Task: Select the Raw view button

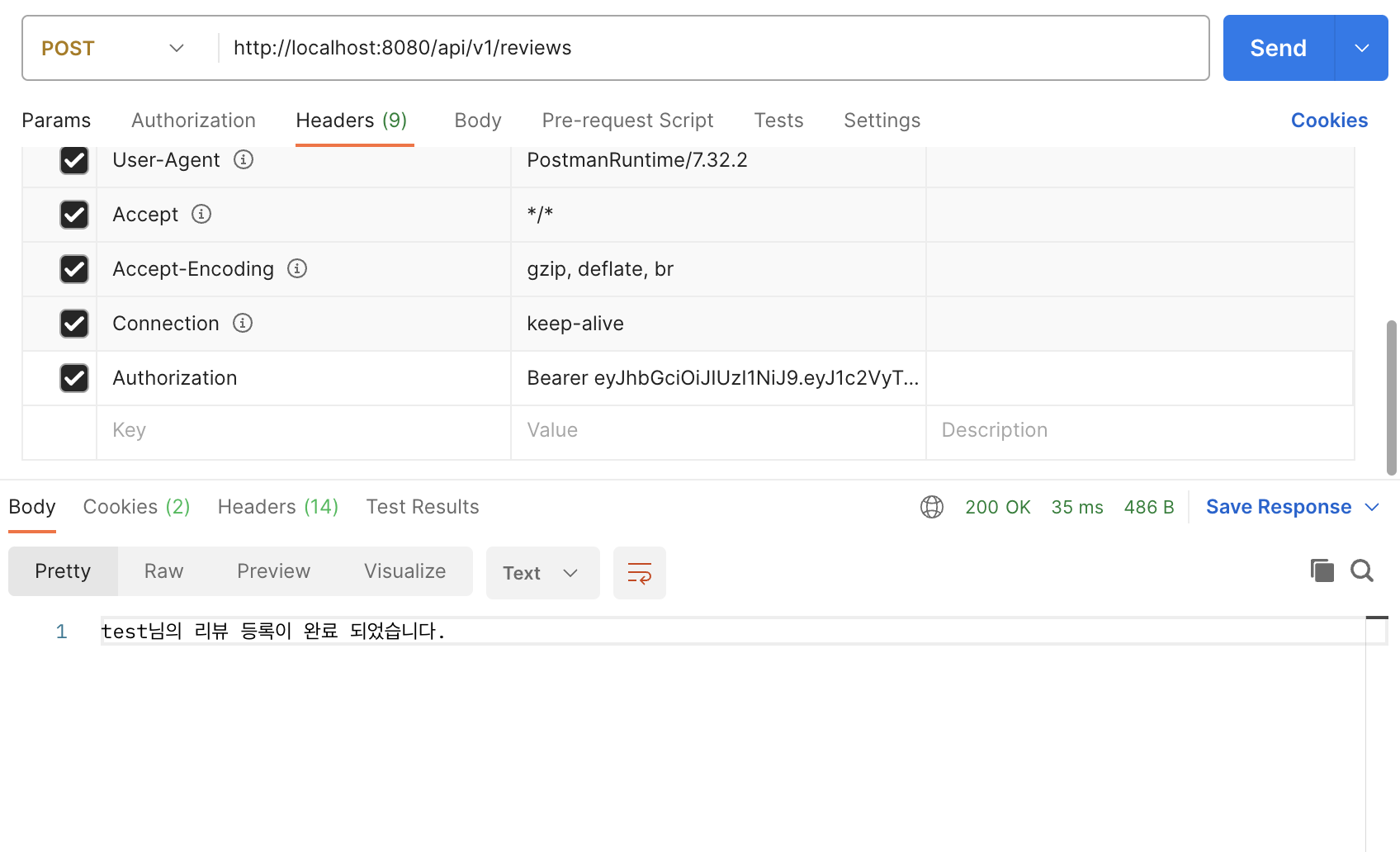Action: (x=163, y=571)
